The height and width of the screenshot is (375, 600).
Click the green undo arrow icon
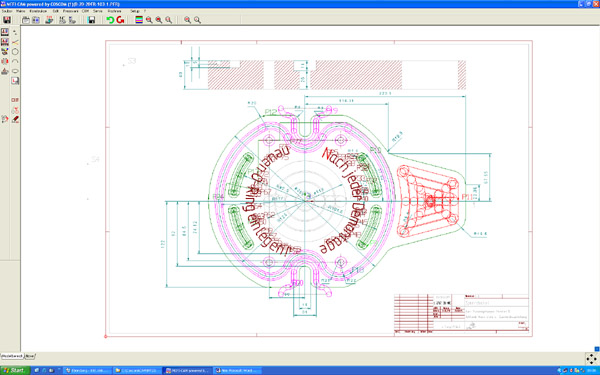coord(110,20)
